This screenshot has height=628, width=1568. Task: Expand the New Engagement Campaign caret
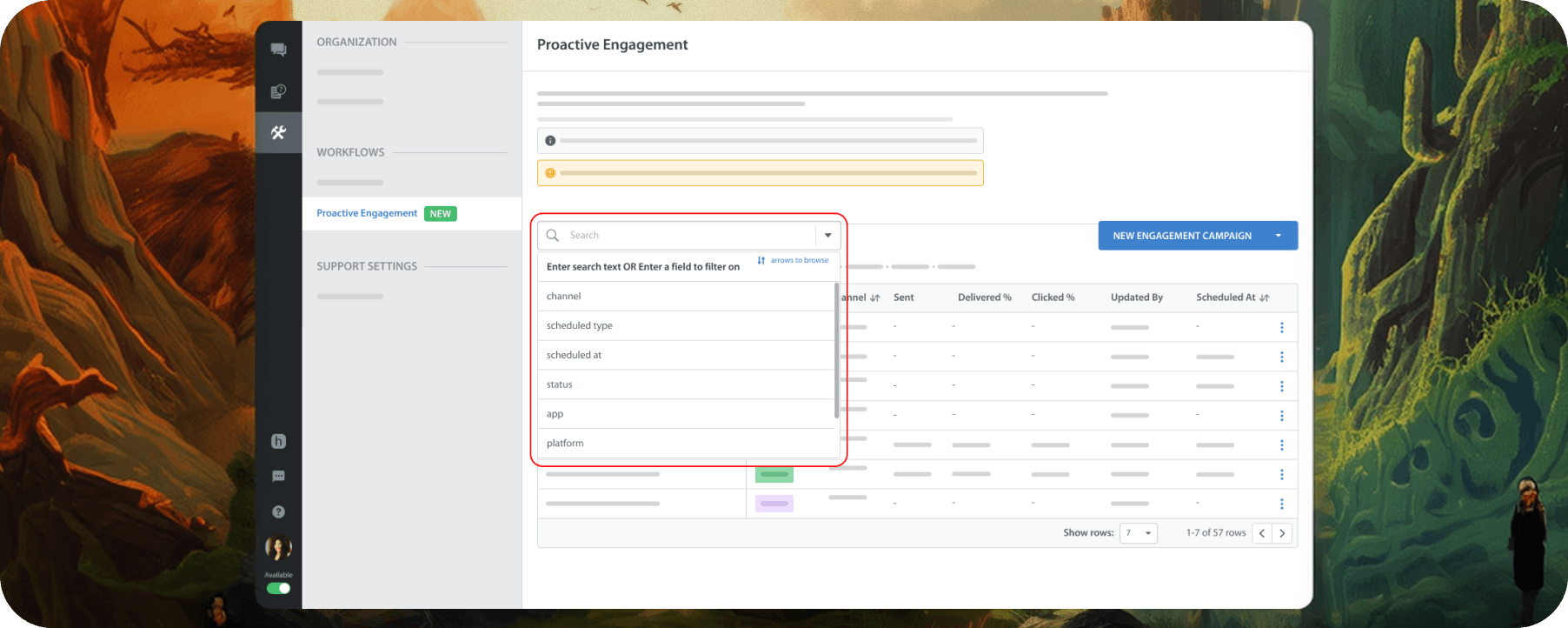(x=1279, y=236)
